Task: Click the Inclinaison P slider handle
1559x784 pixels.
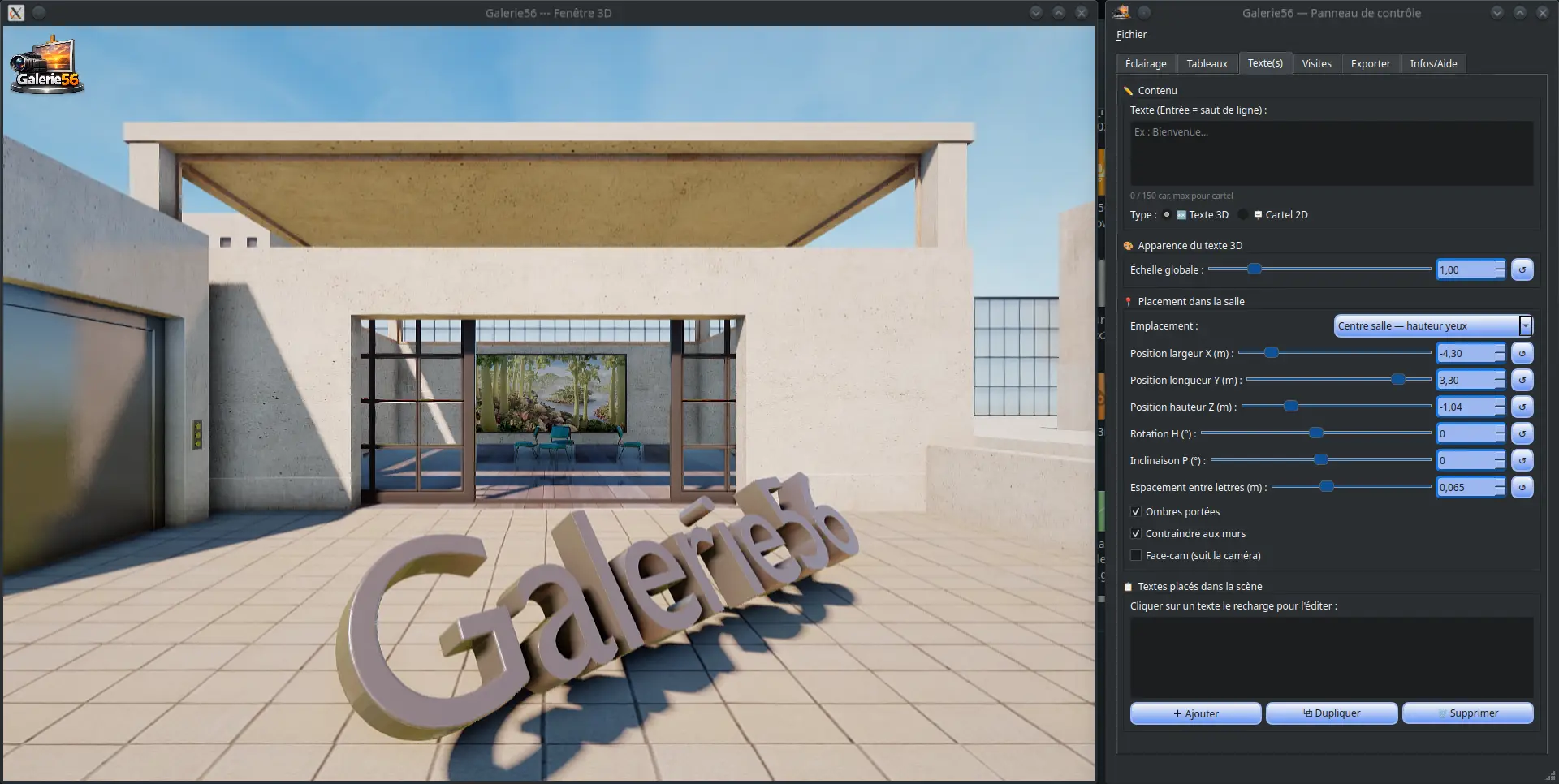Action: (x=1321, y=459)
